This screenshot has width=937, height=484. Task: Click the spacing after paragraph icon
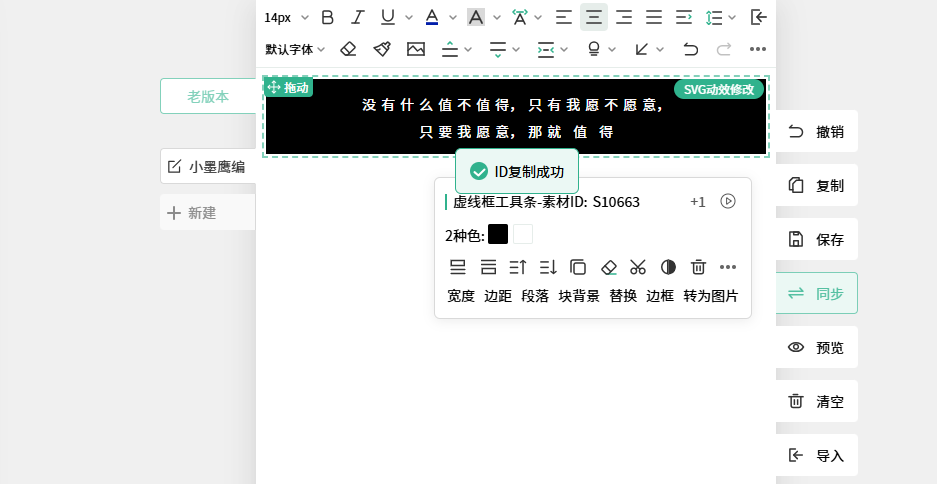coord(498,49)
